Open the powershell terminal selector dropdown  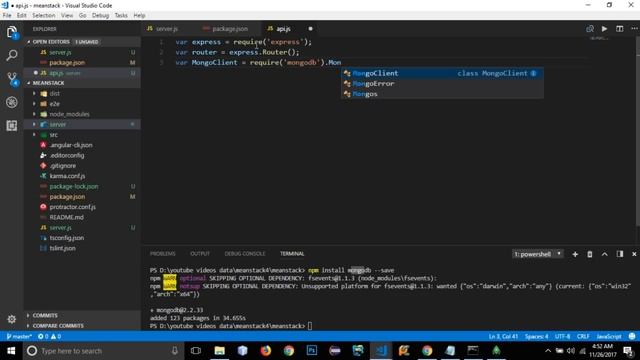coord(538,254)
